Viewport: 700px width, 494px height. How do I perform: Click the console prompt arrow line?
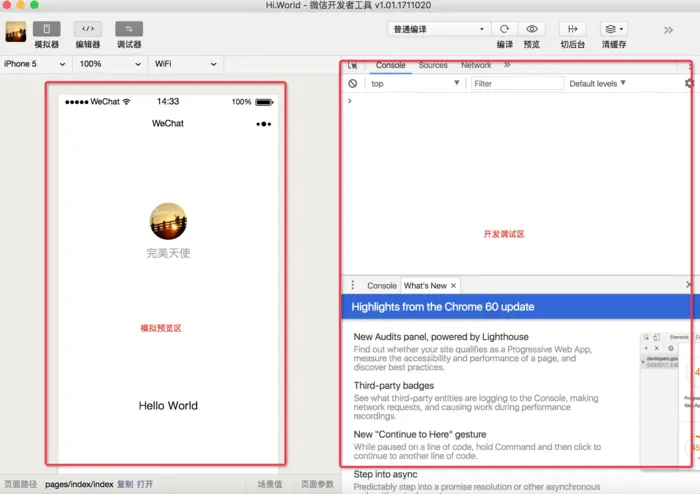coord(517,101)
